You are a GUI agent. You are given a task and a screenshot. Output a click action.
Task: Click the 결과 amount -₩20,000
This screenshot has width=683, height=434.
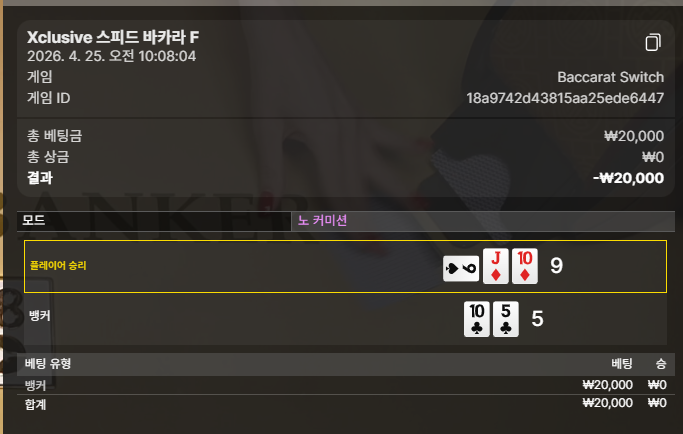tap(628, 178)
